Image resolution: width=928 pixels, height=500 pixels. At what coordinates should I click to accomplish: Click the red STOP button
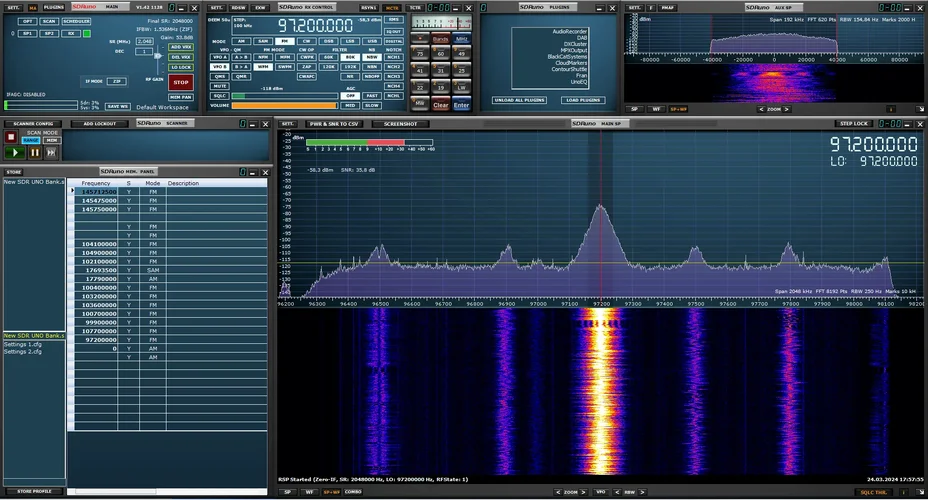pos(181,82)
